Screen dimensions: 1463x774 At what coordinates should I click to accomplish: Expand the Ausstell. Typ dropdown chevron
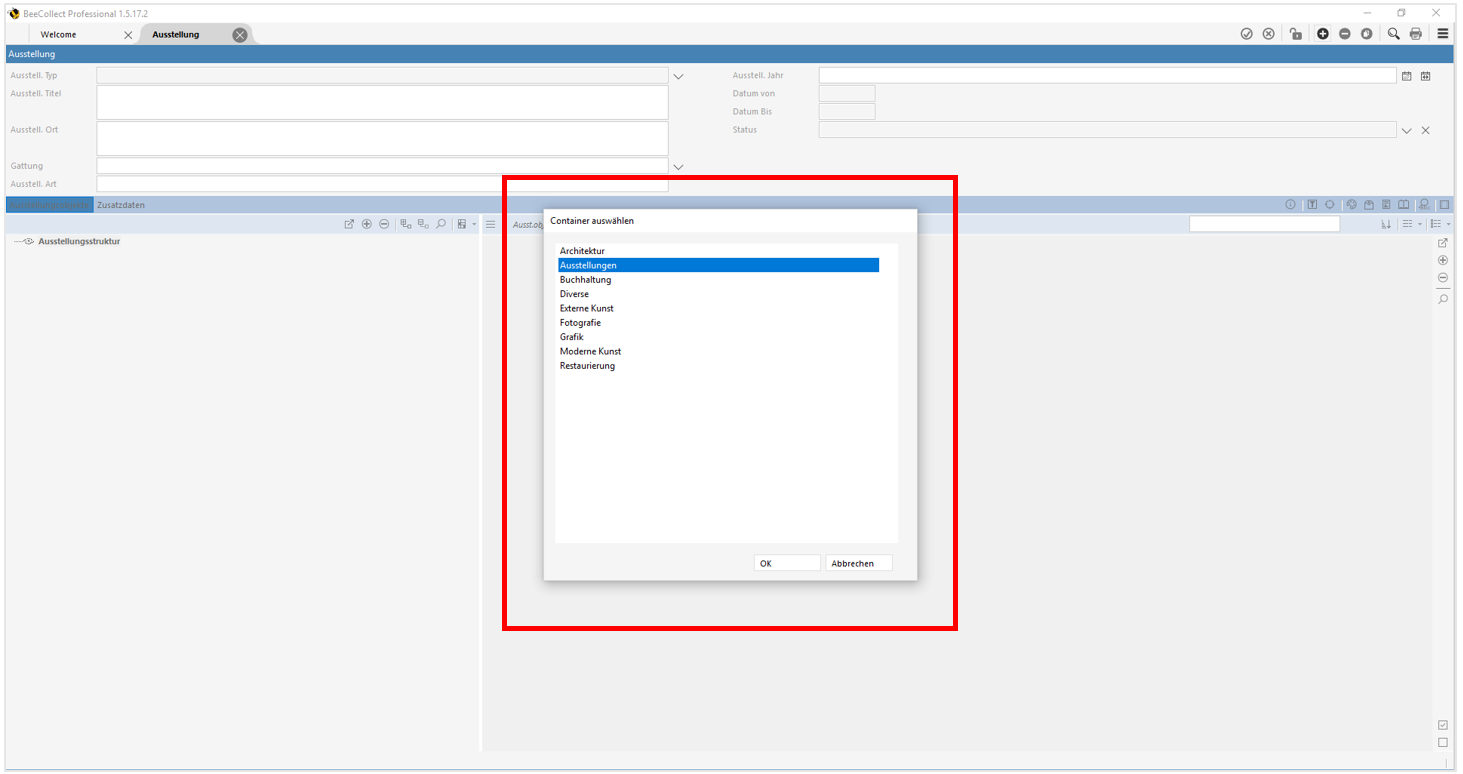678,76
